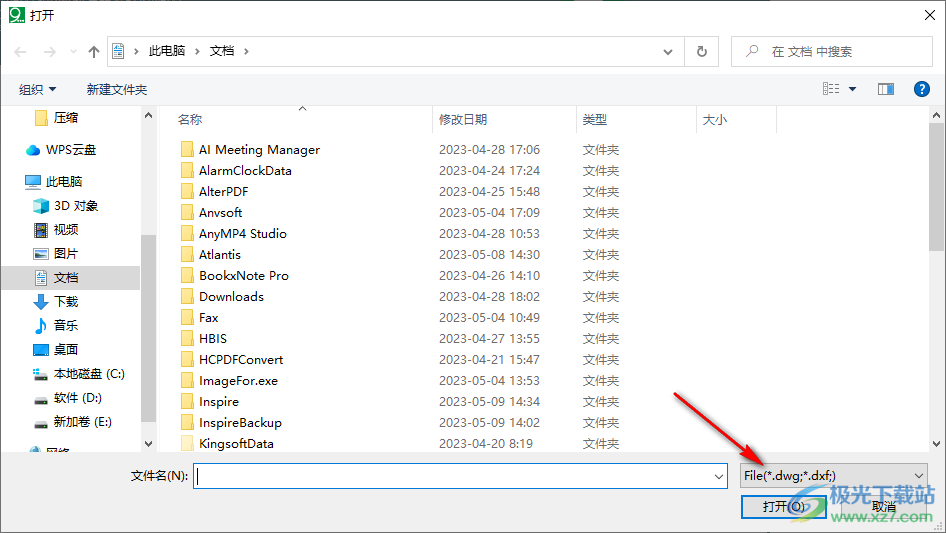Expand the chevron after 文档 breadcrumb

coord(246,51)
